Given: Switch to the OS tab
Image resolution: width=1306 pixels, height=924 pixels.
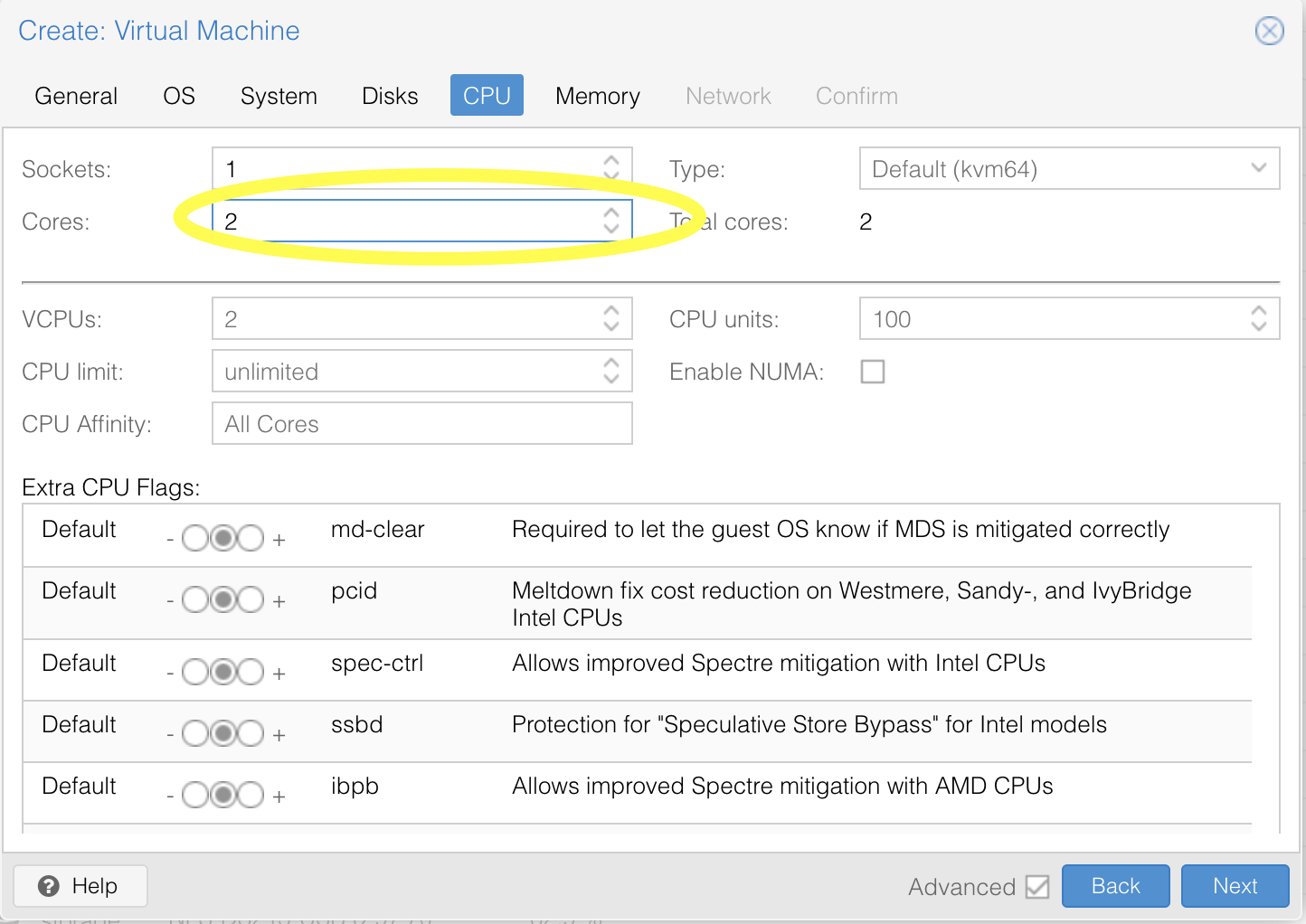Looking at the screenshot, I should pos(179,96).
